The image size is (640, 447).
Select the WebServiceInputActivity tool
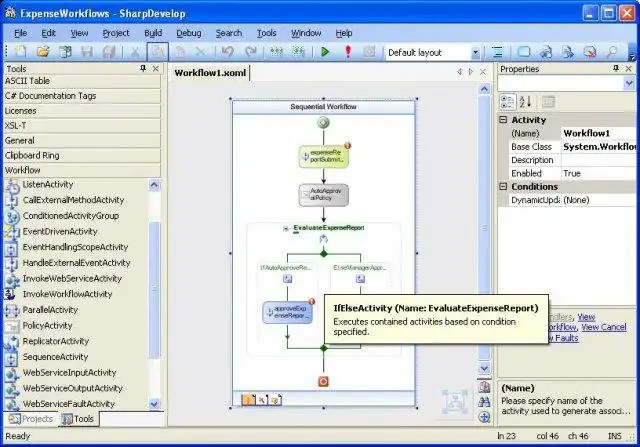69,372
